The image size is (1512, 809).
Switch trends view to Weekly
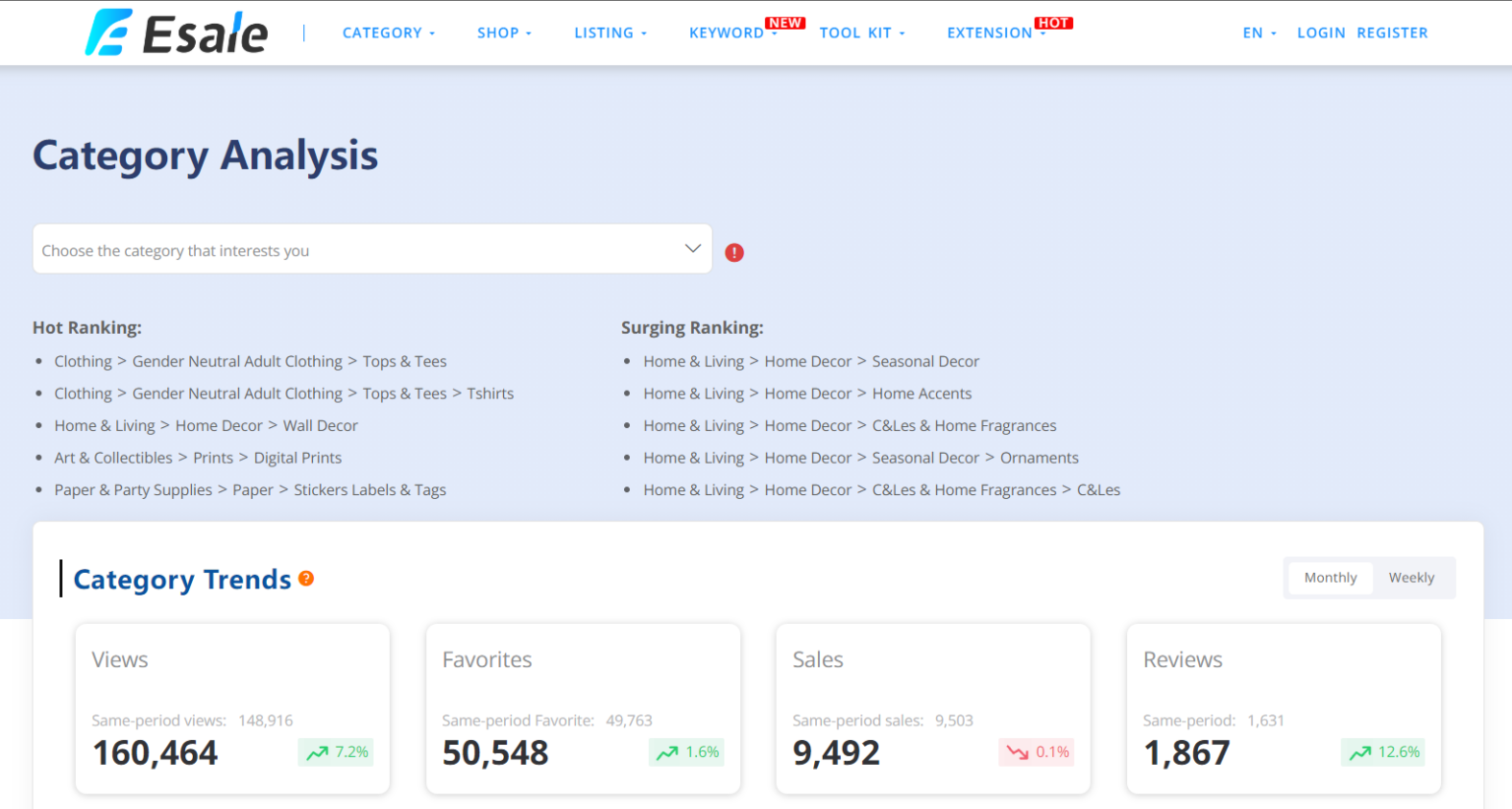[1412, 578]
